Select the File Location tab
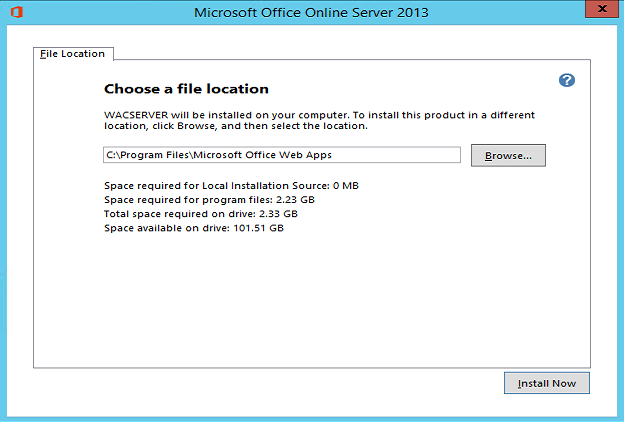This screenshot has height=422, width=624. [x=72, y=53]
